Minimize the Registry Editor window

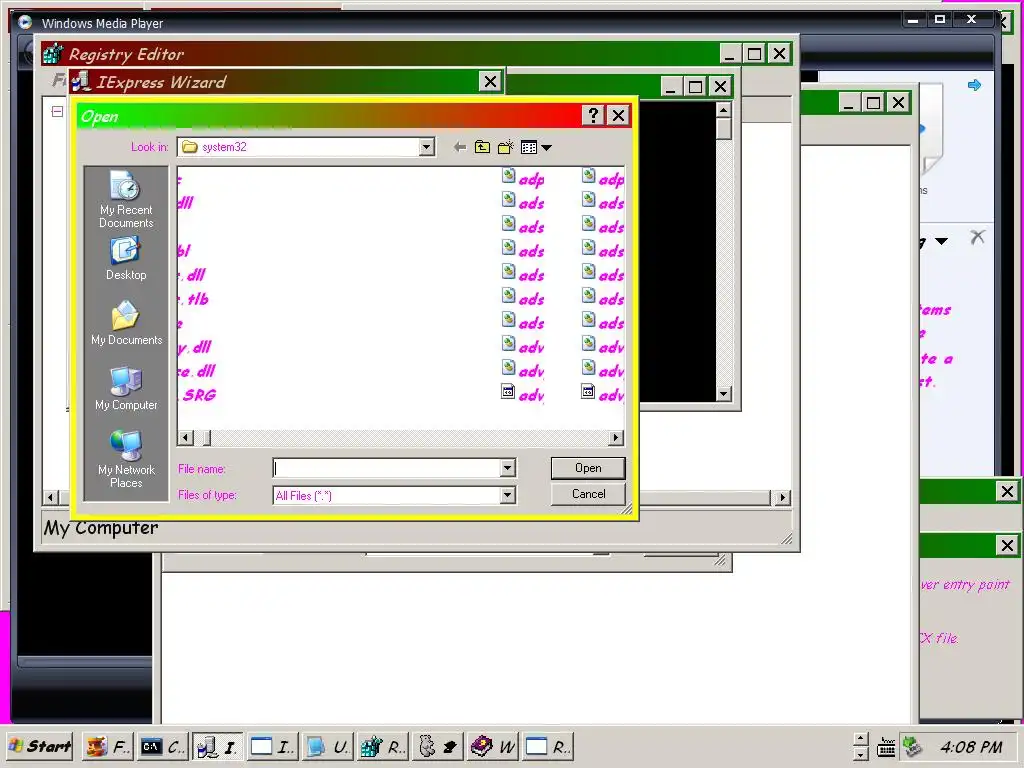click(730, 54)
